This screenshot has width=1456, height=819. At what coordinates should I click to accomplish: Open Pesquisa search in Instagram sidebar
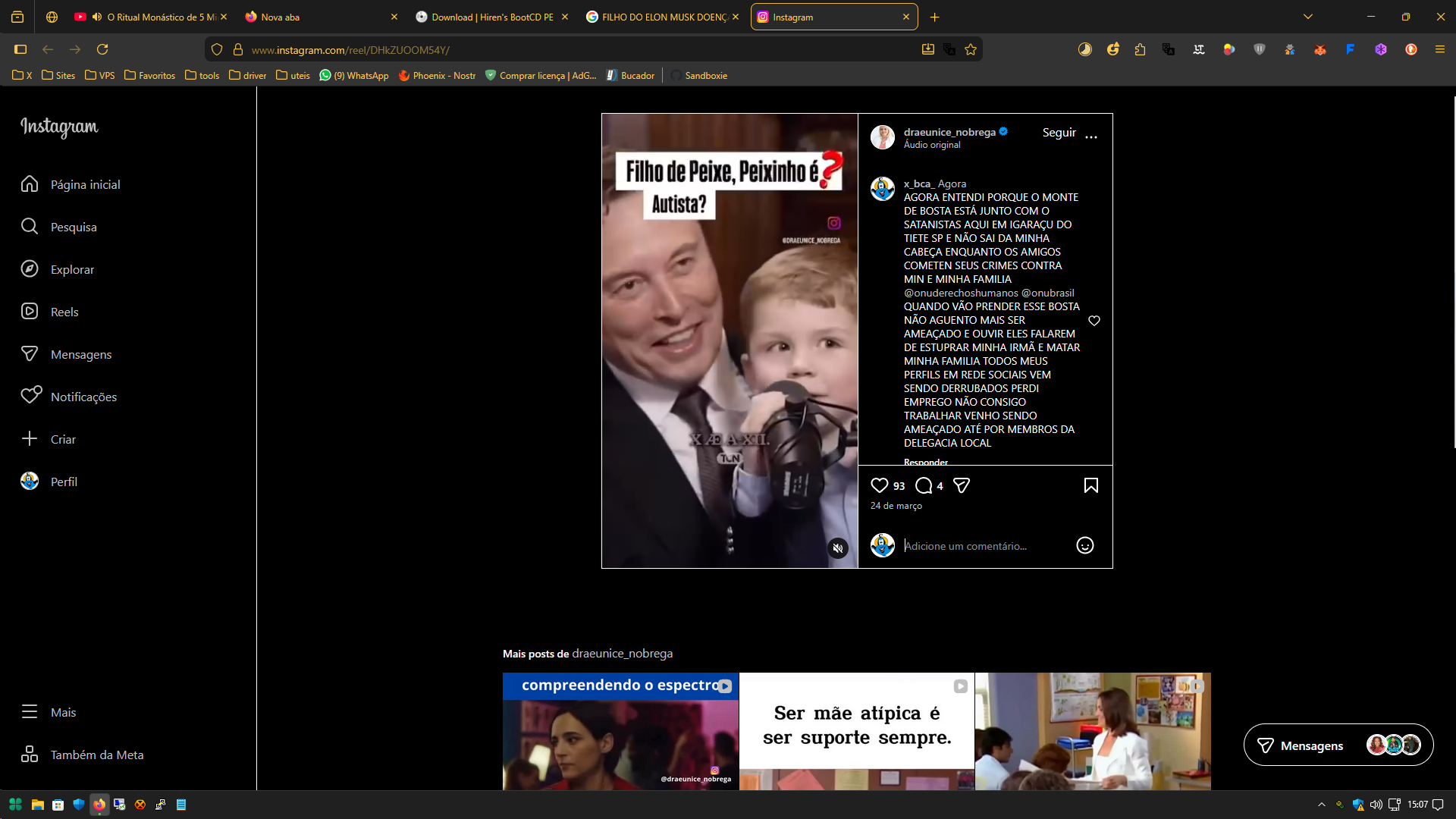click(73, 227)
